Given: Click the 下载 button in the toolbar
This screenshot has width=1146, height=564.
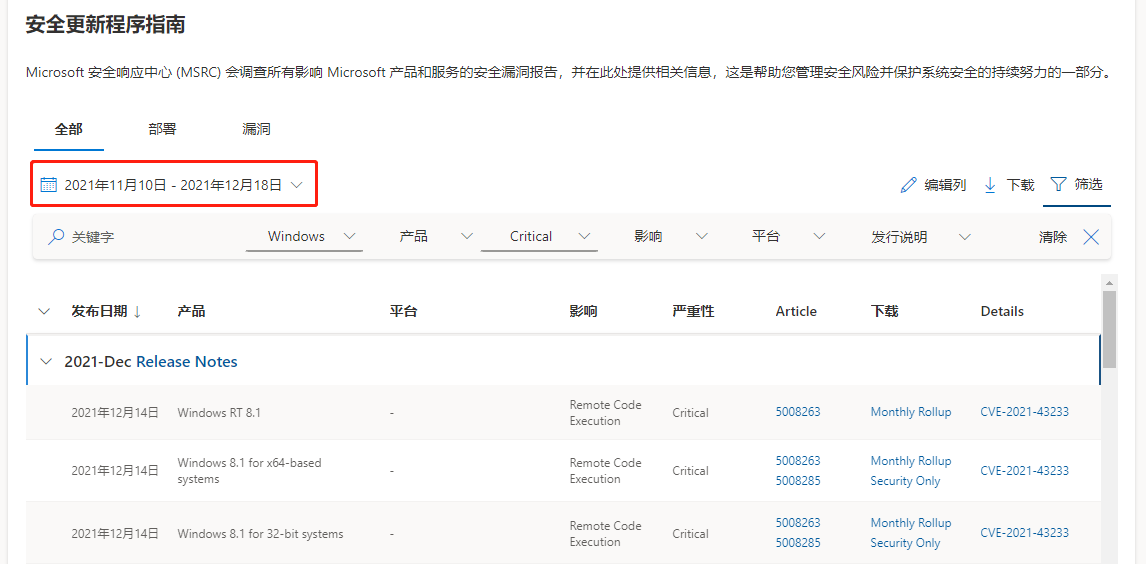Looking at the screenshot, I should [1009, 185].
